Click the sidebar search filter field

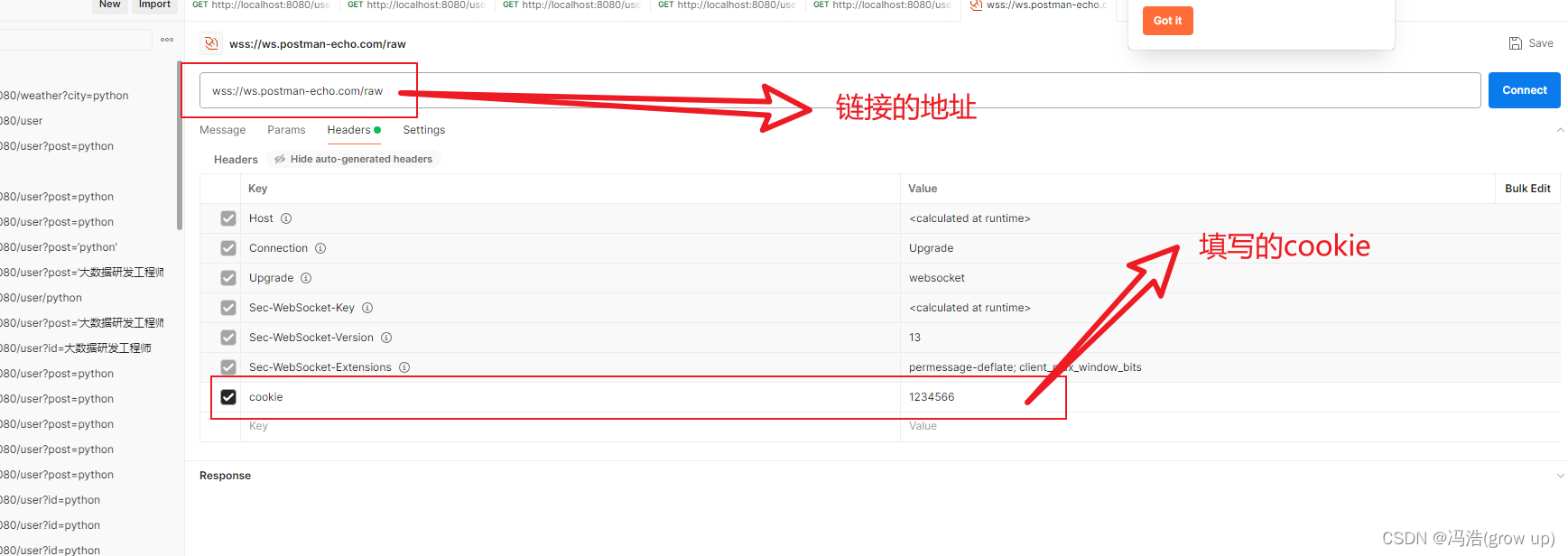(x=76, y=40)
